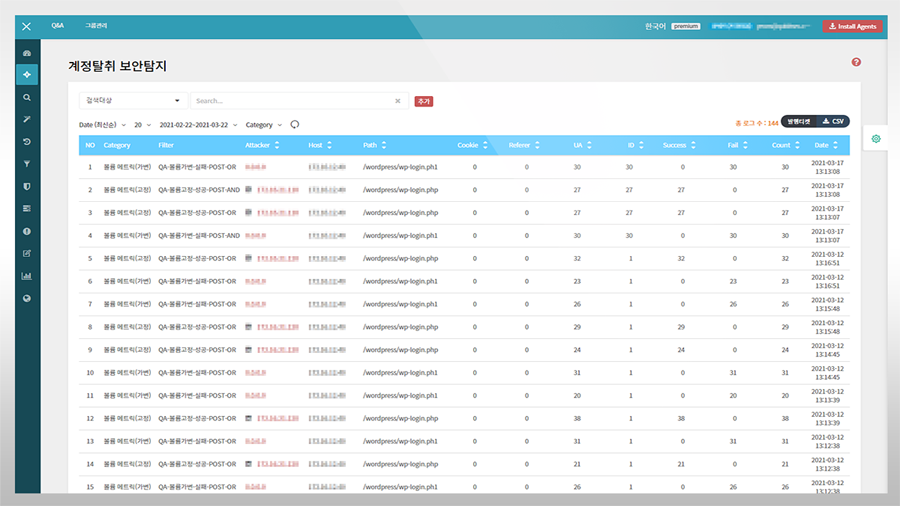This screenshot has width=900, height=506.
Task: Click the flag icon in row 2 Attacker
Action: [249, 189]
